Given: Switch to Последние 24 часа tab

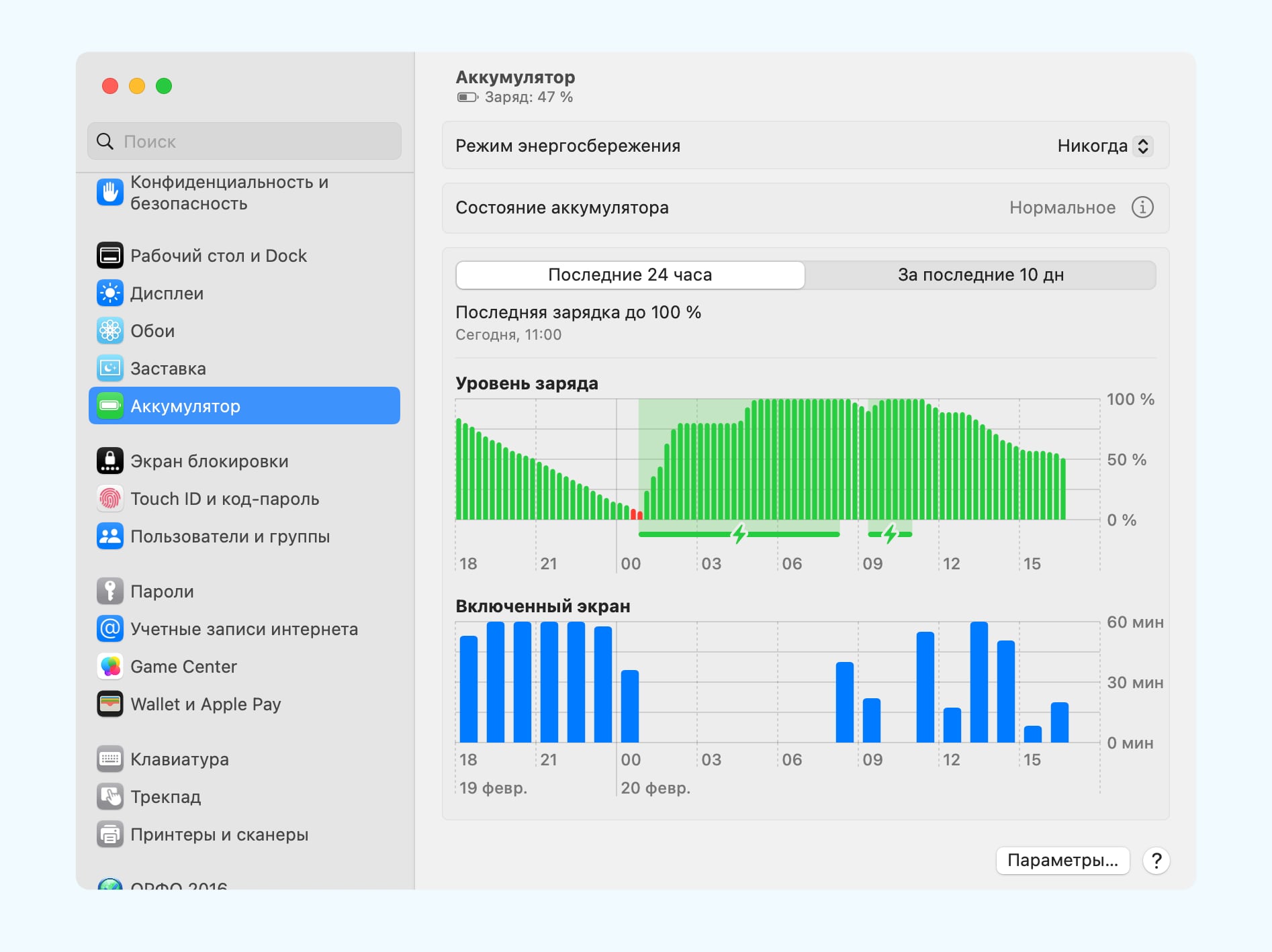Looking at the screenshot, I should coord(630,275).
